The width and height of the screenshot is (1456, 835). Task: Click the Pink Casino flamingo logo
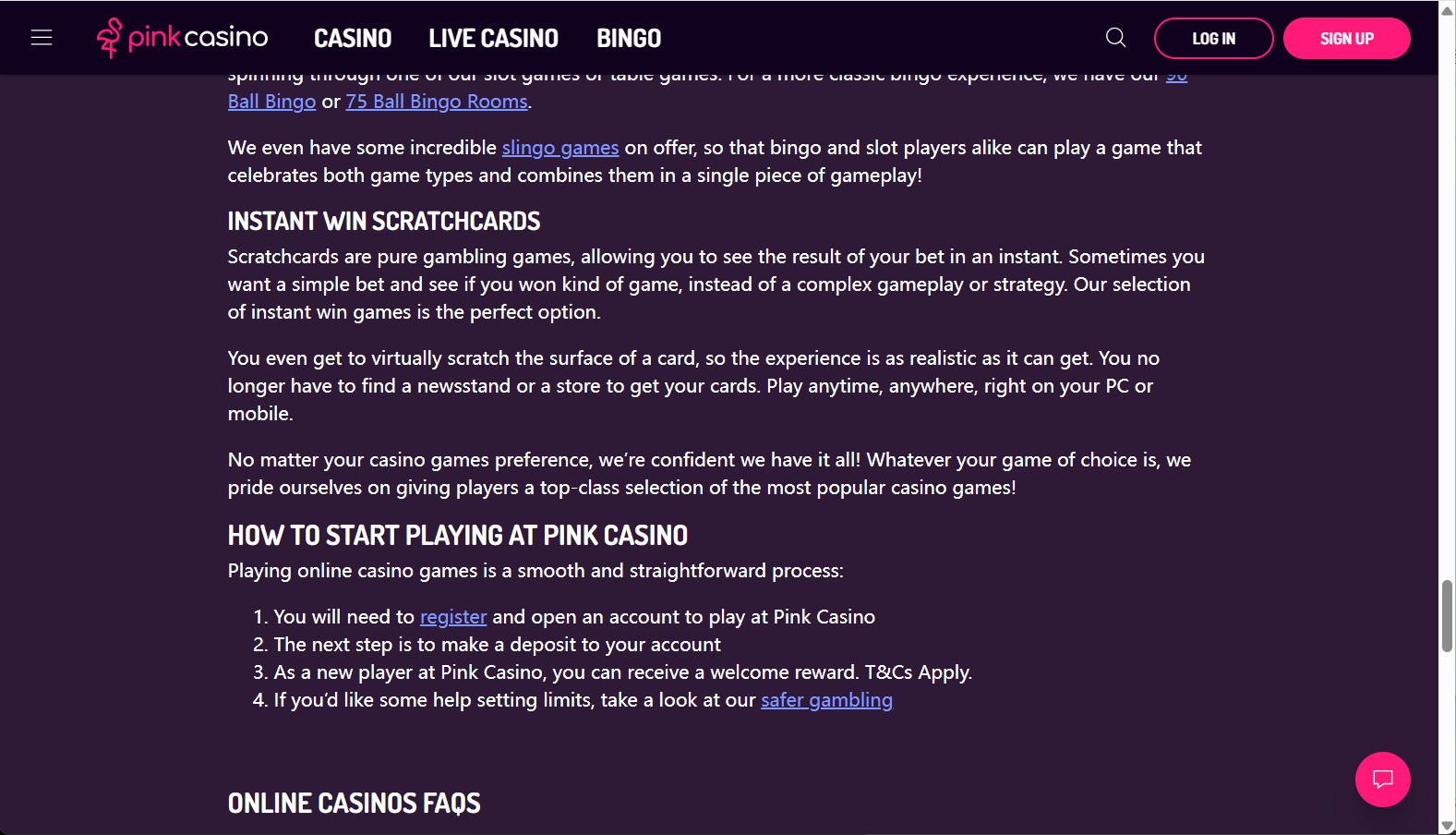(109, 38)
